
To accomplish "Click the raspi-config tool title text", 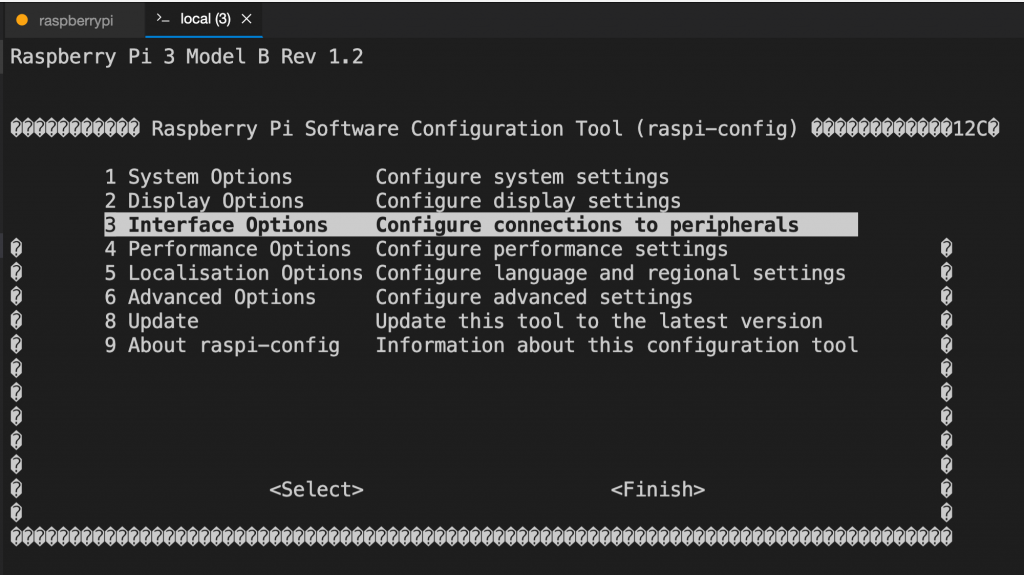I will coord(475,129).
